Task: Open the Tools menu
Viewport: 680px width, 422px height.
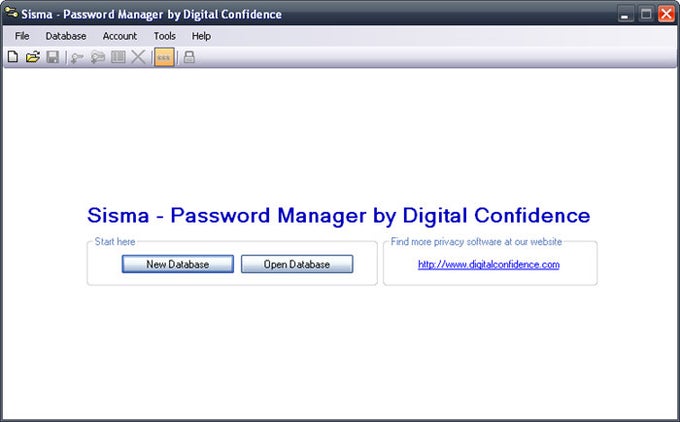Action: pos(164,36)
